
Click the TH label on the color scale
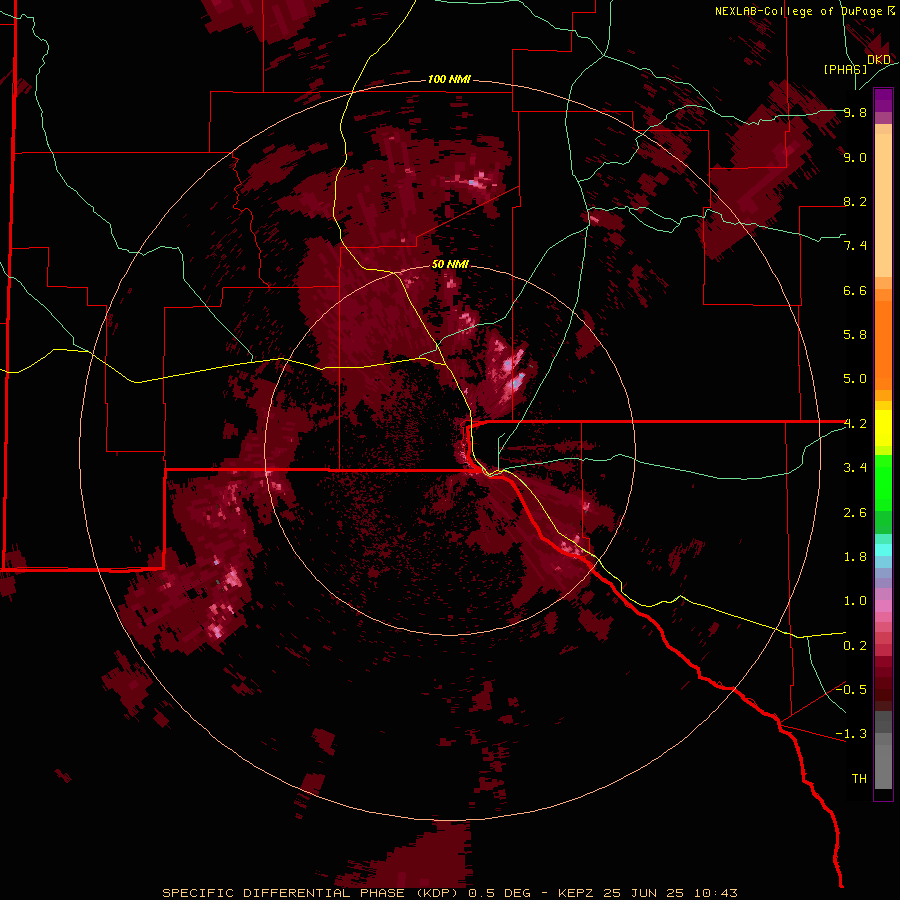coord(859,779)
